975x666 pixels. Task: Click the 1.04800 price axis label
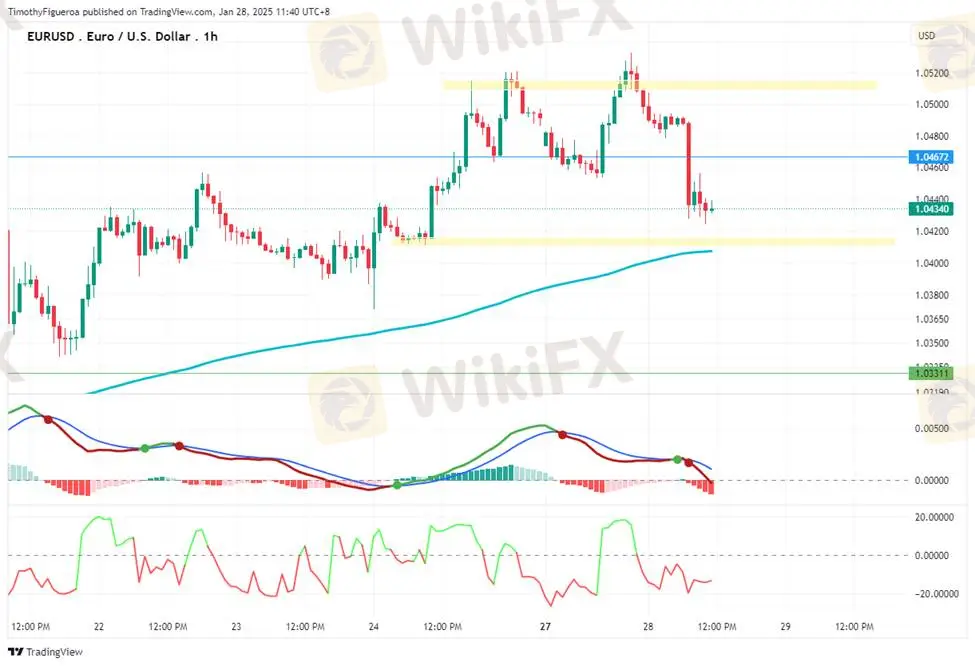pos(931,136)
